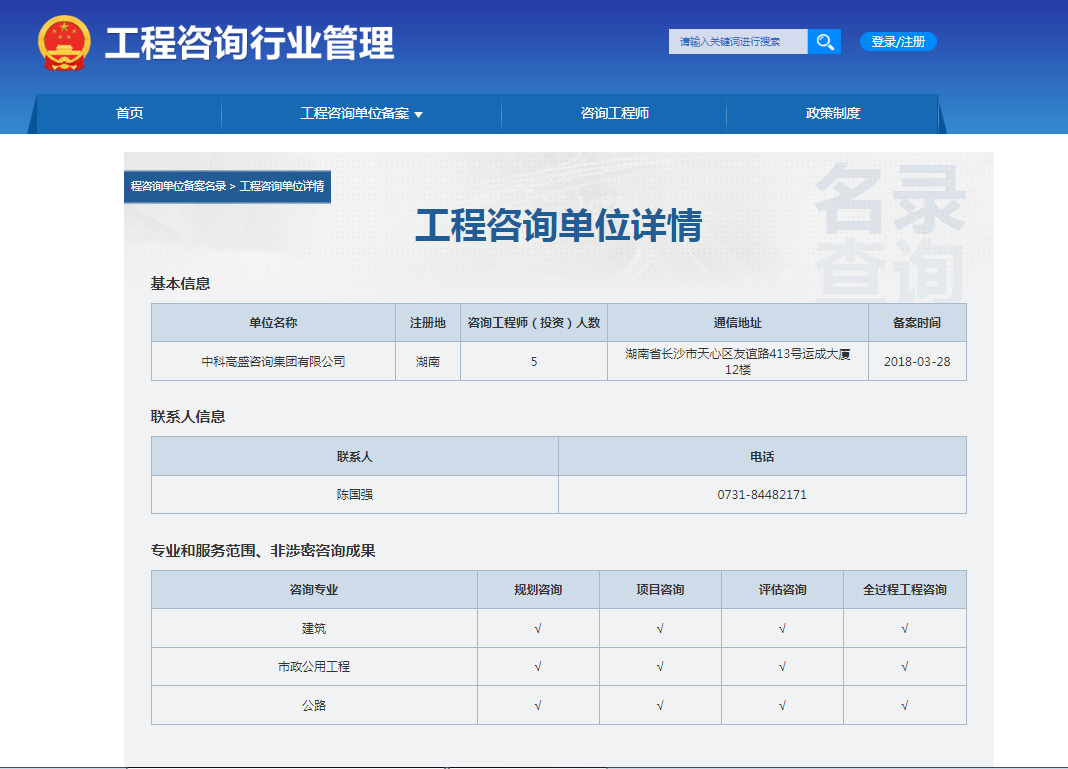The height and width of the screenshot is (769, 1068).
Task: Click the 市政公用工程 row's 项目咨询 check mark
Action: pyautogui.click(x=660, y=667)
